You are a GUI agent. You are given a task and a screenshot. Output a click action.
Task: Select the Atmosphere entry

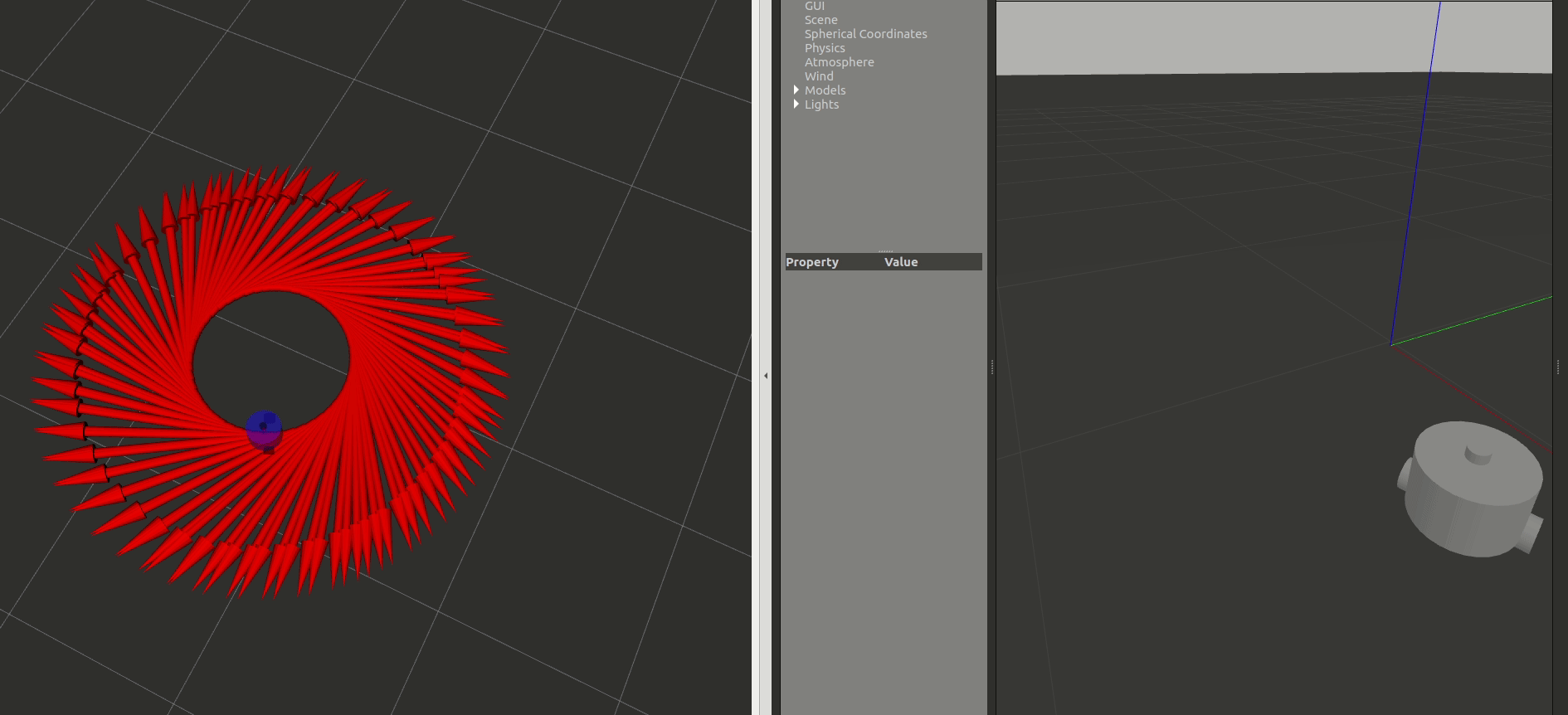point(839,62)
